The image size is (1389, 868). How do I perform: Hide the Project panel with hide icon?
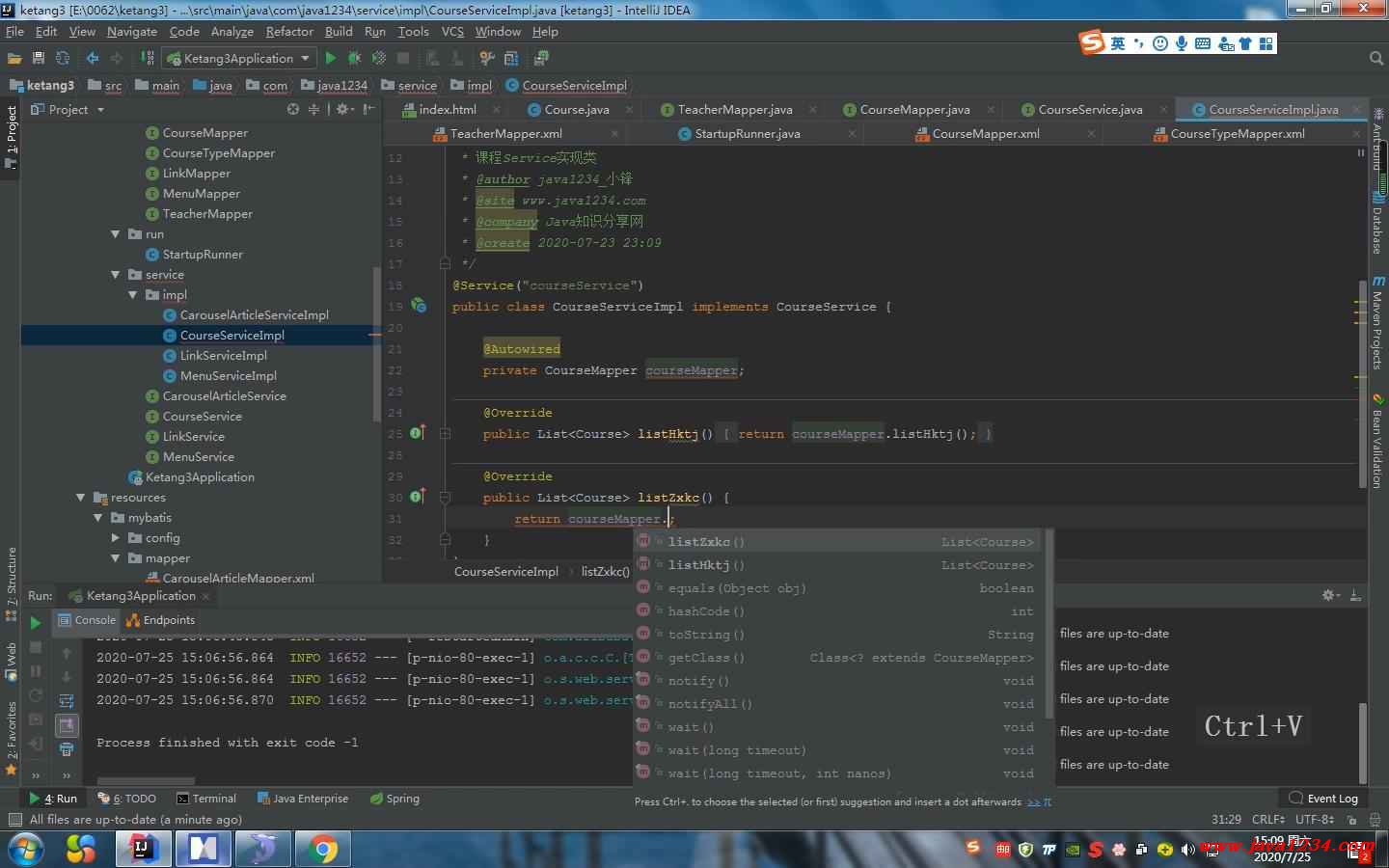pos(368,109)
